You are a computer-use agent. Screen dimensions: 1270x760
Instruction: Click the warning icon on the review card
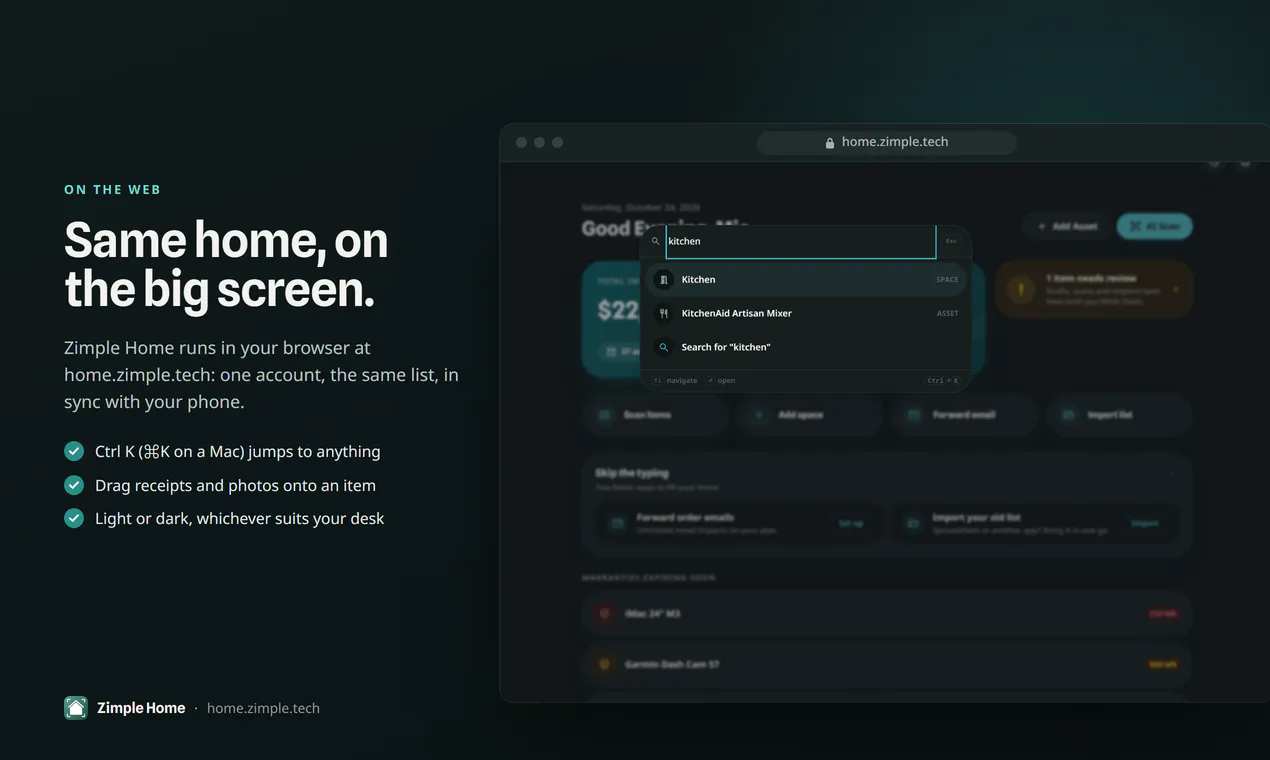tap(1020, 290)
